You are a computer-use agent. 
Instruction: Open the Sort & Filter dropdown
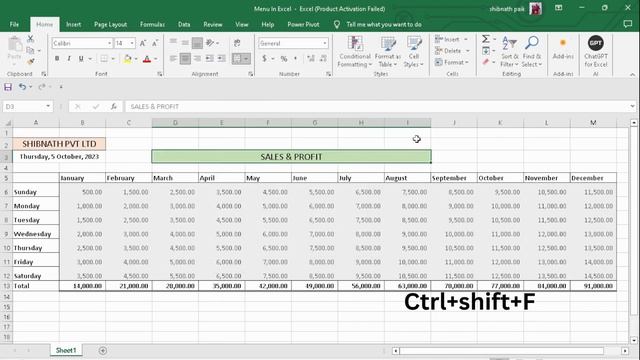[x=509, y=52]
